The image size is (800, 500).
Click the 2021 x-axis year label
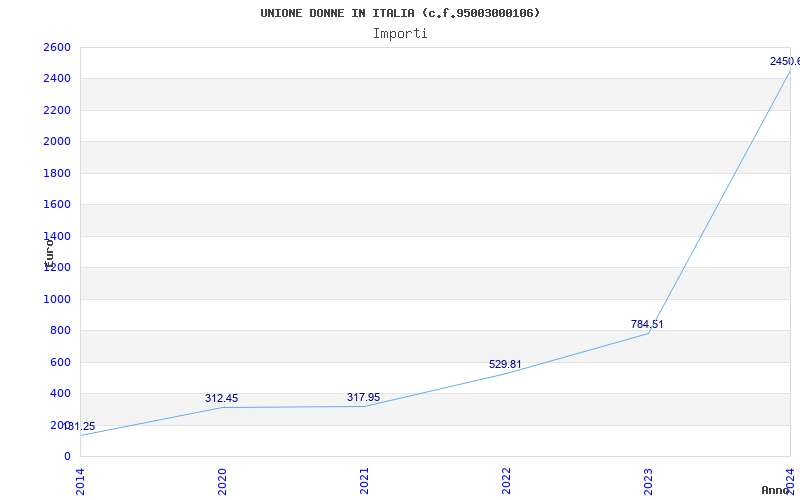click(364, 482)
